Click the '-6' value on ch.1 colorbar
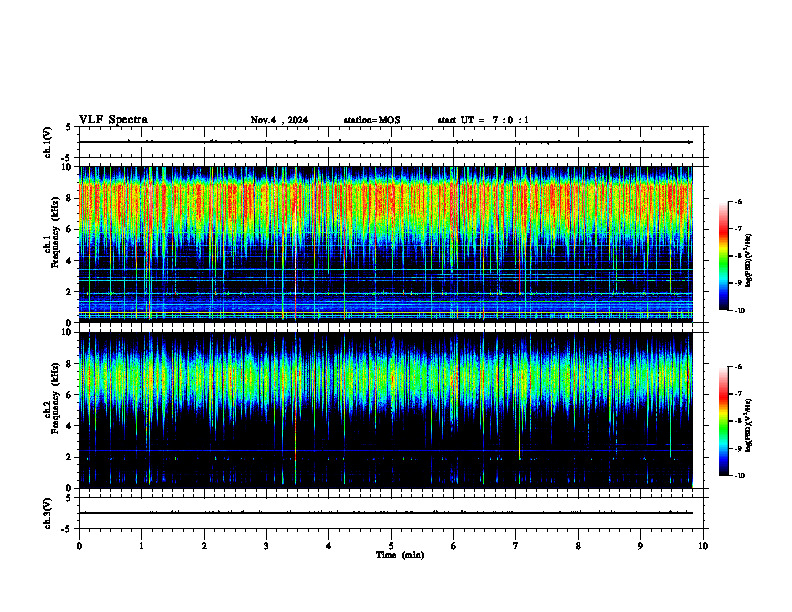The height and width of the screenshot is (612, 792). click(738, 201)
